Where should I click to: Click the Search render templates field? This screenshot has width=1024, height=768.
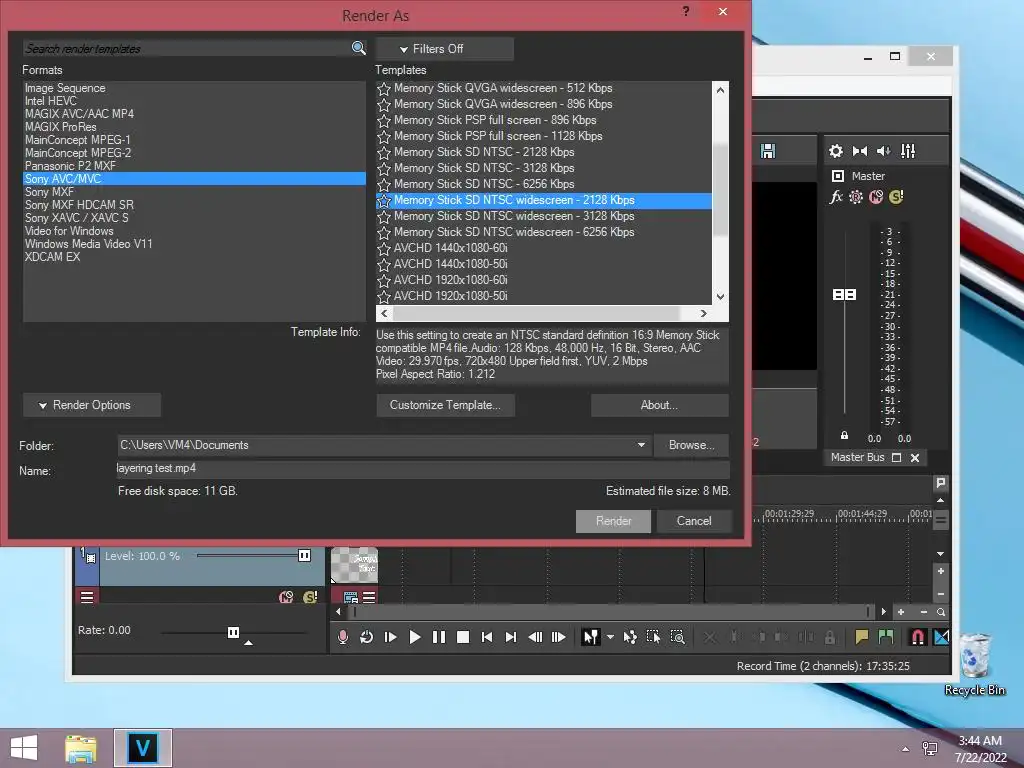click(187, 48)
